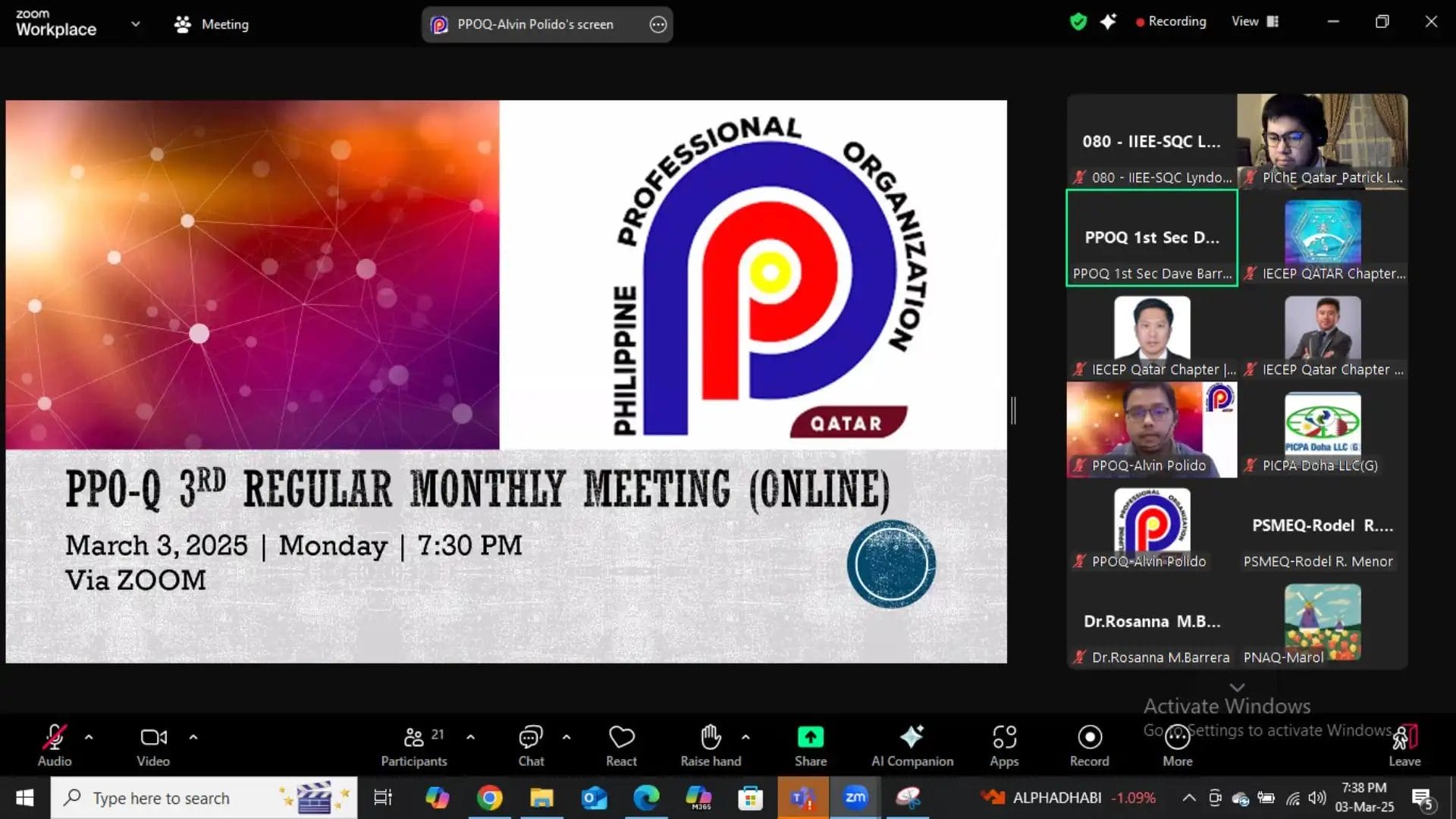1456x819 pixels.
Task: Open the Apps panel
Action: tap(1004, 745)
